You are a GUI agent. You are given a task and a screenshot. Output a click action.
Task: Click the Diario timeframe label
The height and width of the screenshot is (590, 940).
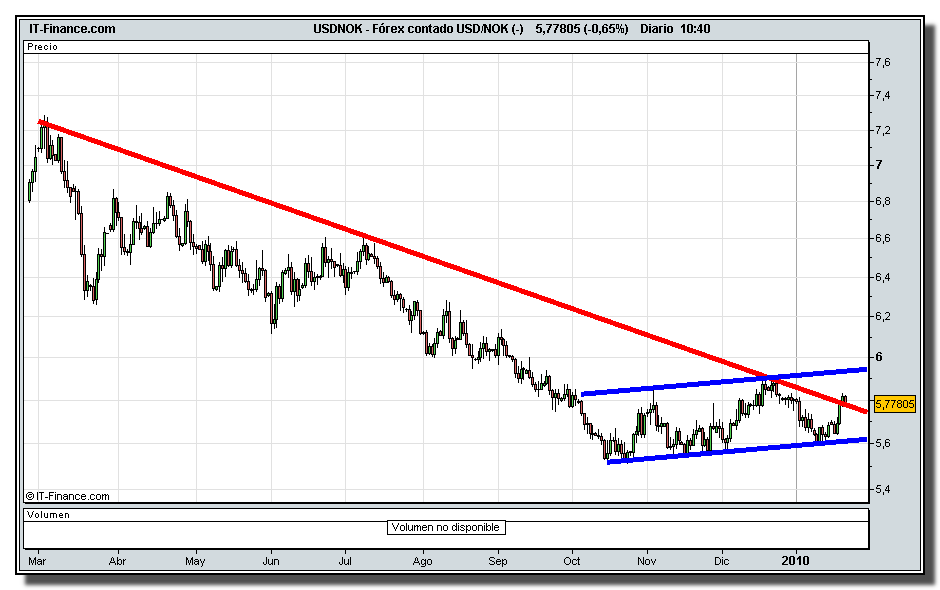point(657,29)
